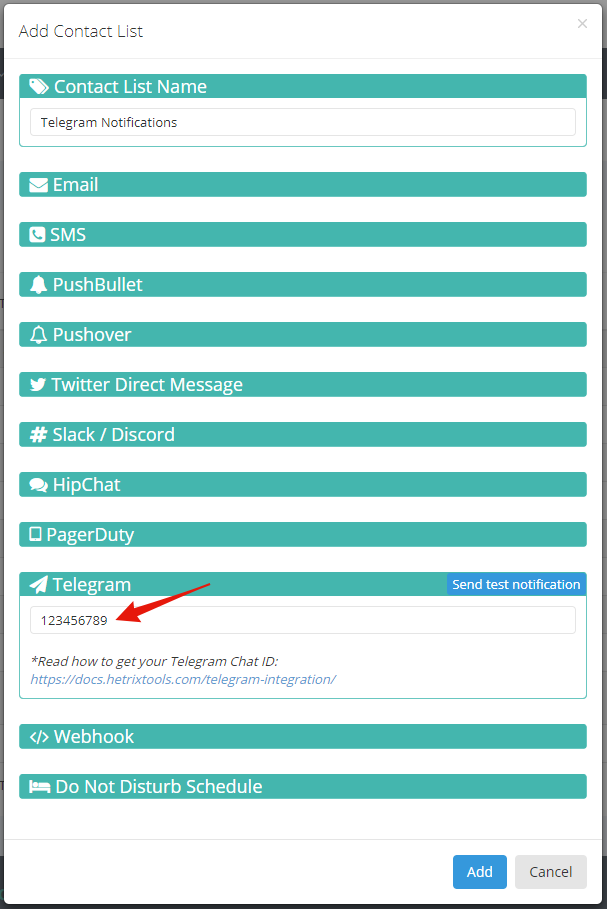Image resolution: width=607 pixels, height=909 pixels.
Task: Click the phone icon beside SMS
Action: point(37,235)
